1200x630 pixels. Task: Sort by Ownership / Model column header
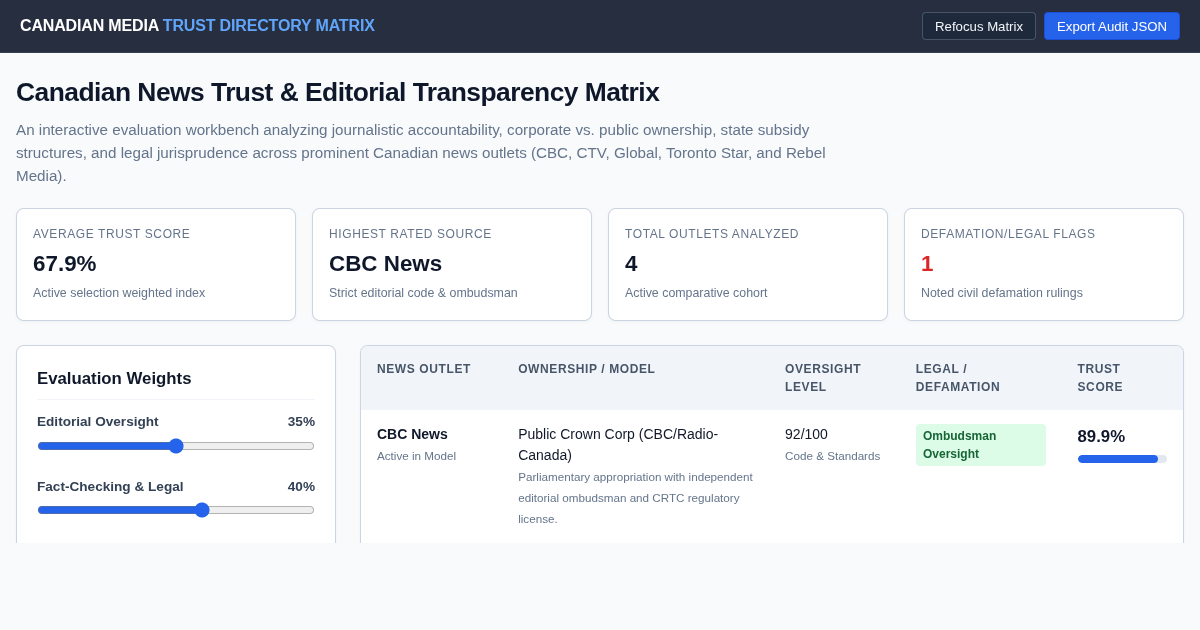pyautogui.click(x=587, y=369)
